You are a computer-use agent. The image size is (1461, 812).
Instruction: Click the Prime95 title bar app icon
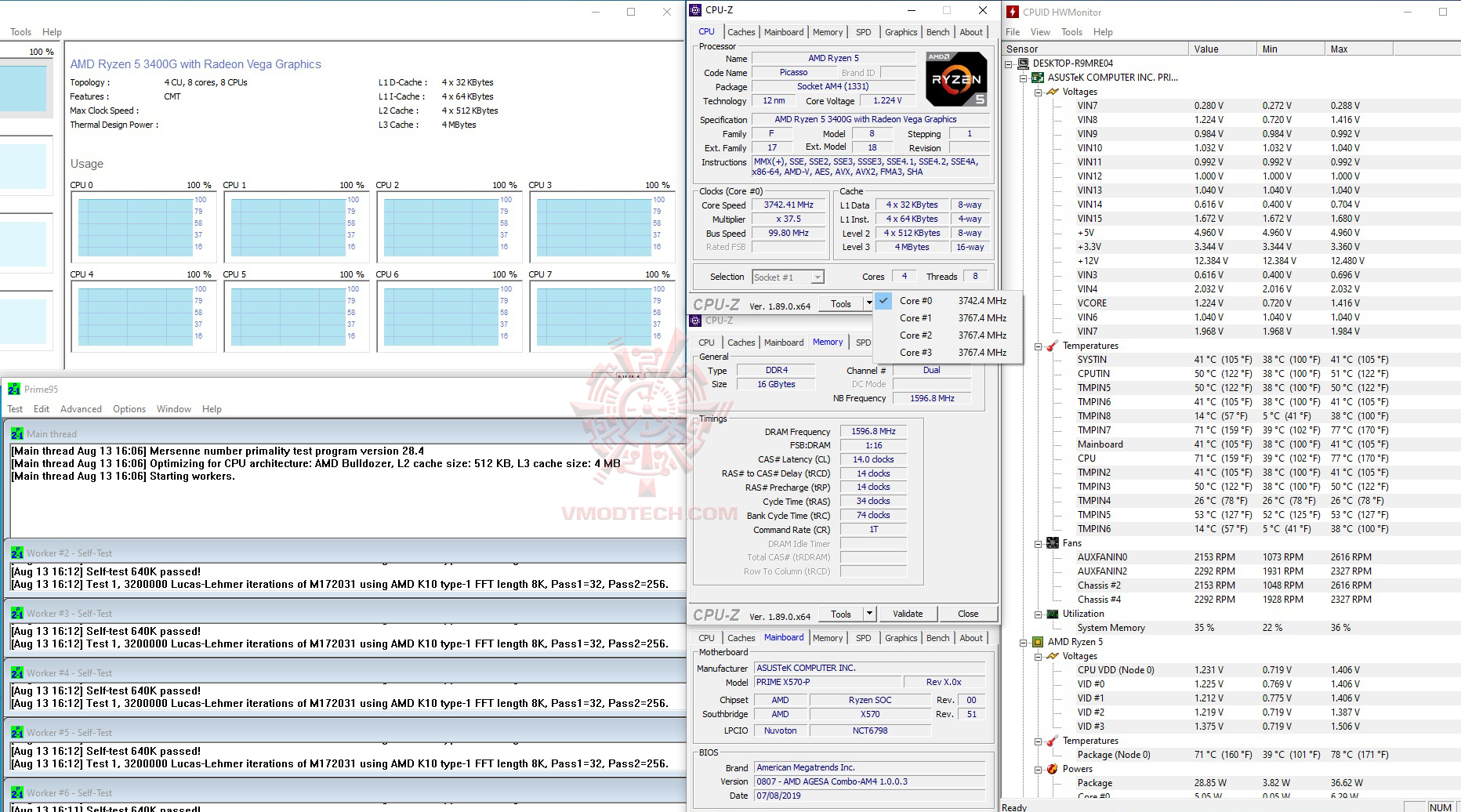coord(14,389)
